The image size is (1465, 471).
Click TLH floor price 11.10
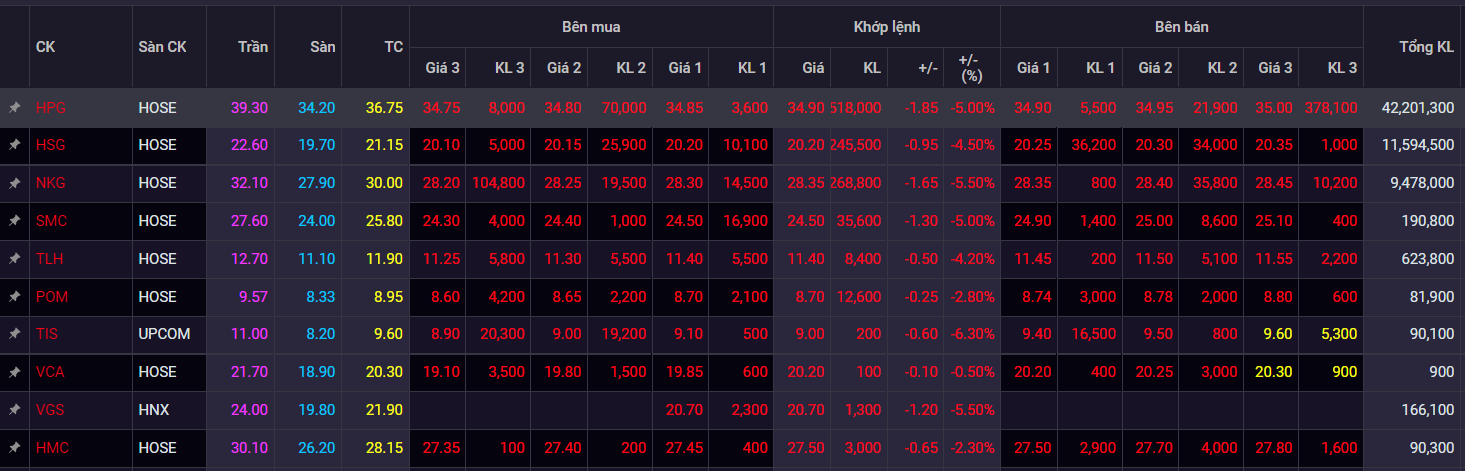click(318, 259)
